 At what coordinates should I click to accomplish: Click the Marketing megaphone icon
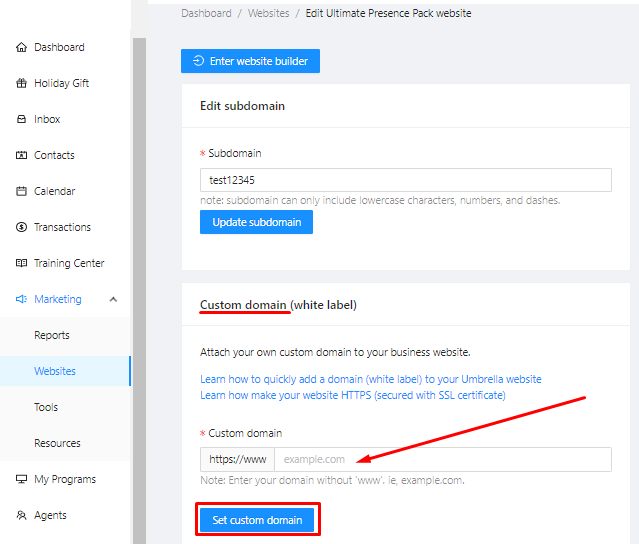click(21, 299)
